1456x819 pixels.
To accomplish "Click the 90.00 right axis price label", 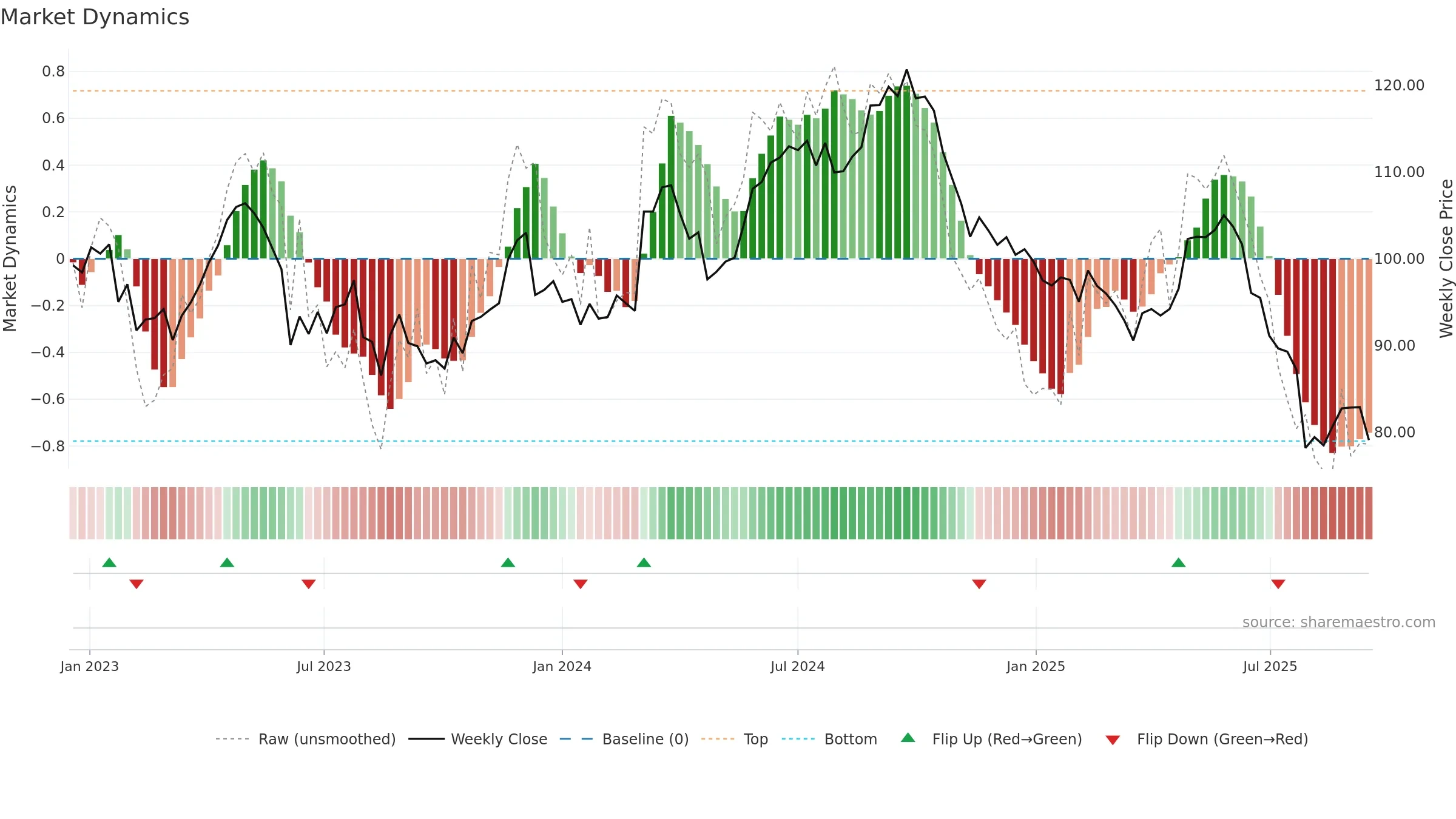I will pyautogui.click(x=1394, y=345).
